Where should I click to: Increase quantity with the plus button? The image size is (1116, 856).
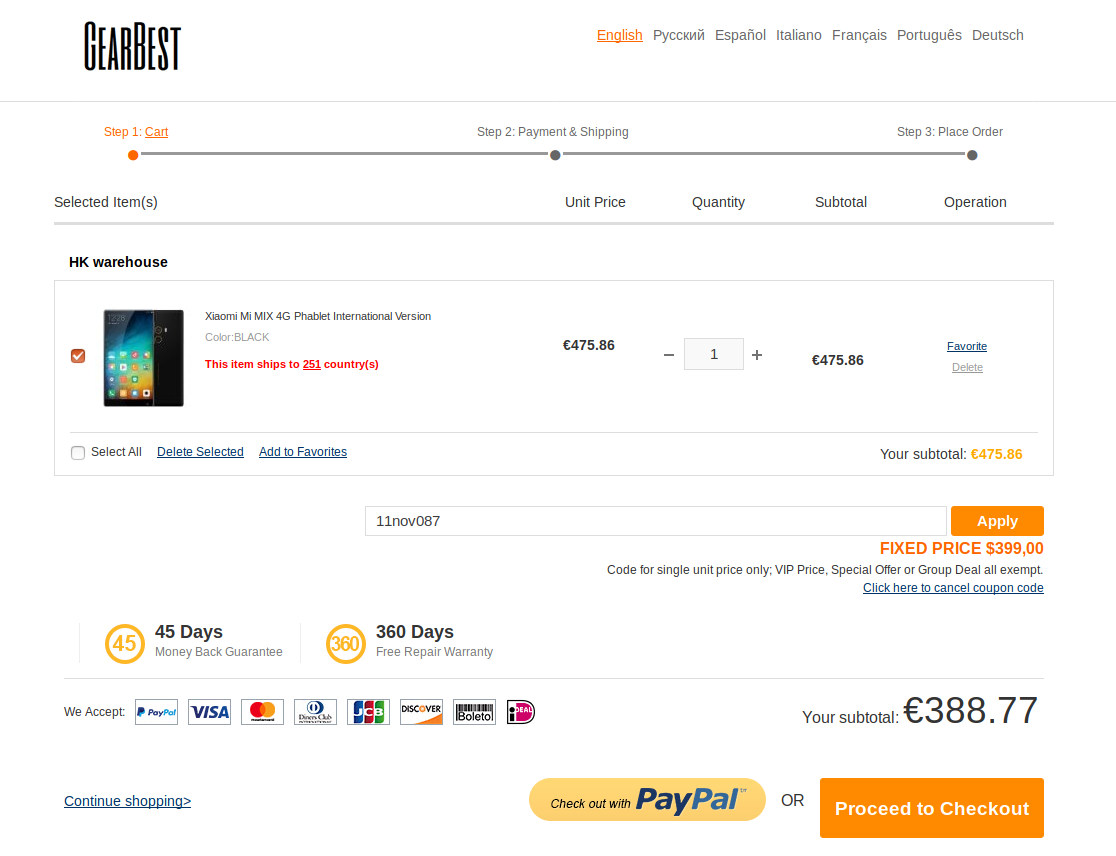coord(757,354)
